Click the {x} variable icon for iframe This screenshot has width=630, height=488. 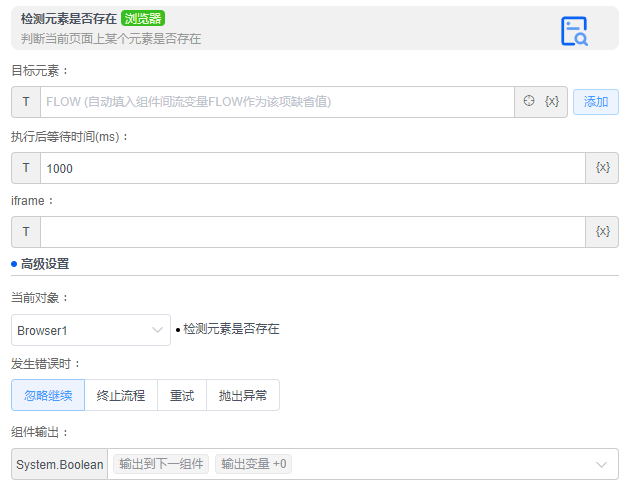(602, 232)
